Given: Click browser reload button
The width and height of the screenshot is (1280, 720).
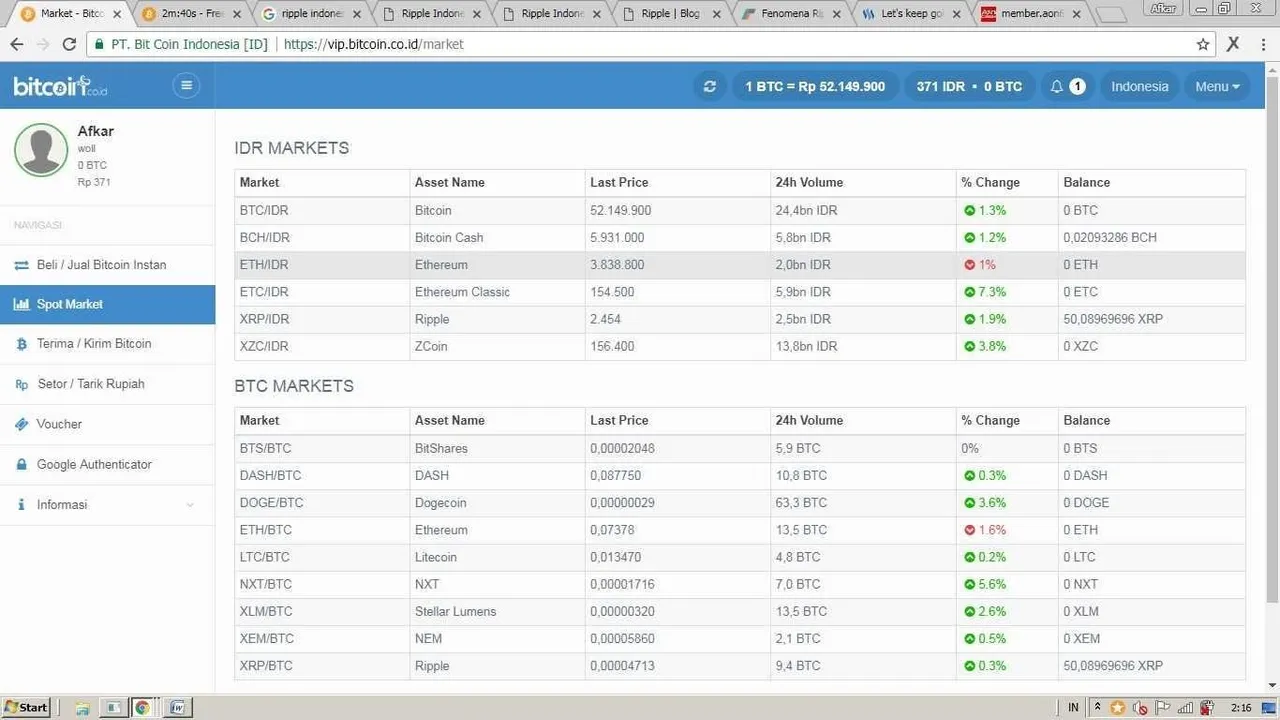Looking at the screenshot, I should [69, 44].
